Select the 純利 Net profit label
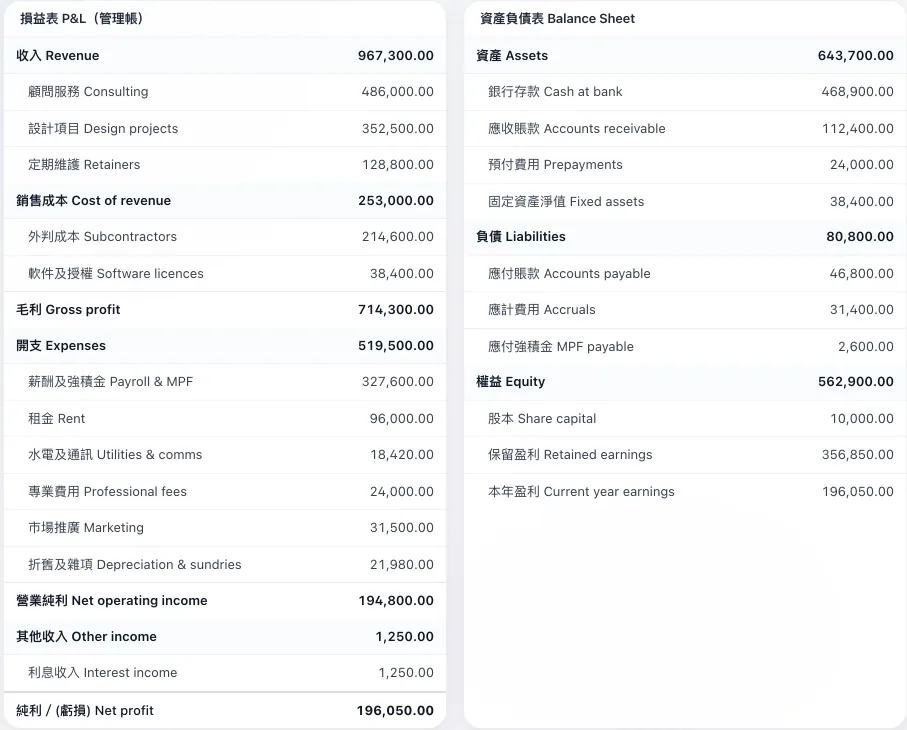This screenshot has height=730, width=907. 85,710
